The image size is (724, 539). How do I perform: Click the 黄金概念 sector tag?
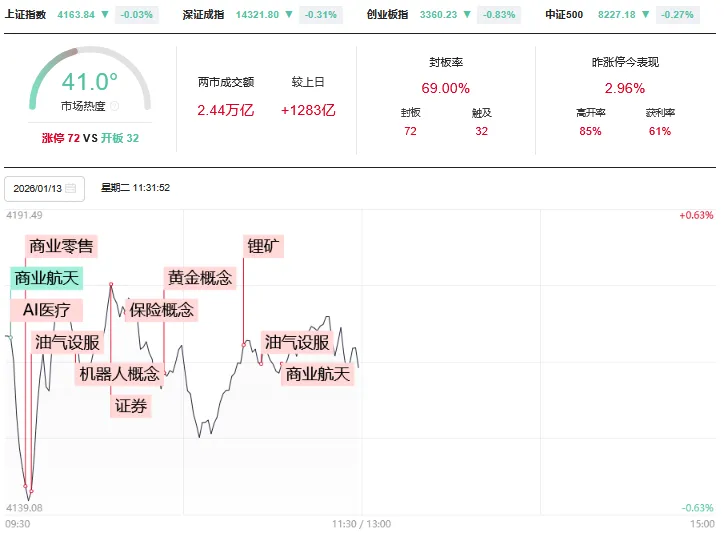(x=199, y=278)
